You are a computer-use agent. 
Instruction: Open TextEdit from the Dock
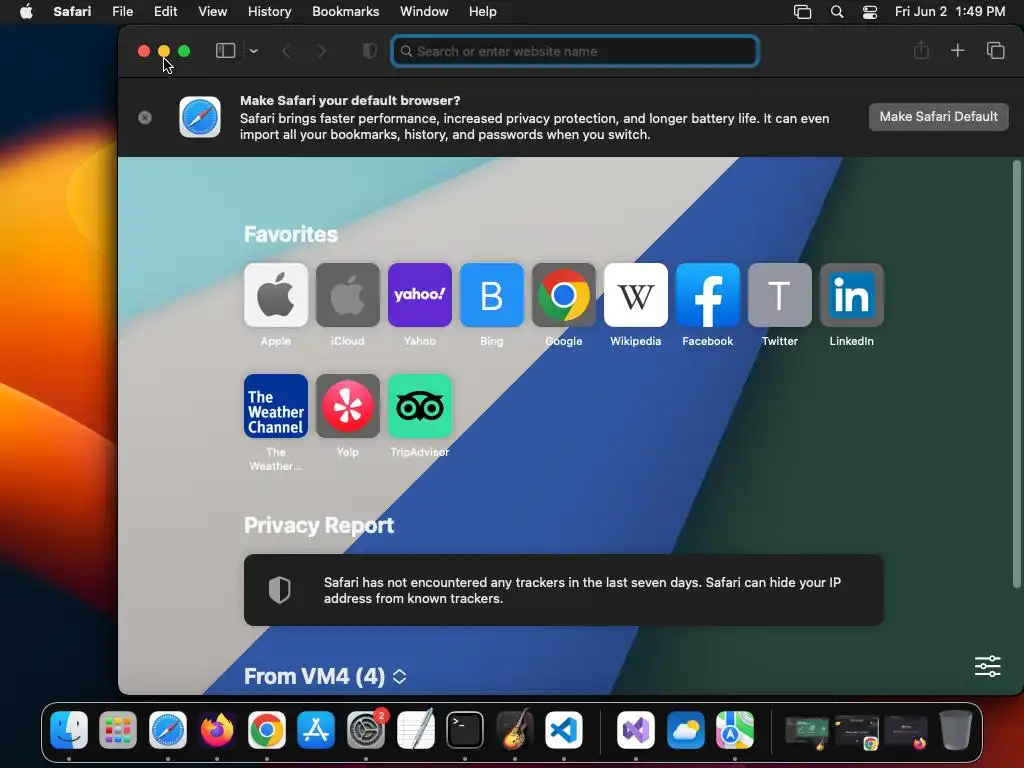(415, 729)
